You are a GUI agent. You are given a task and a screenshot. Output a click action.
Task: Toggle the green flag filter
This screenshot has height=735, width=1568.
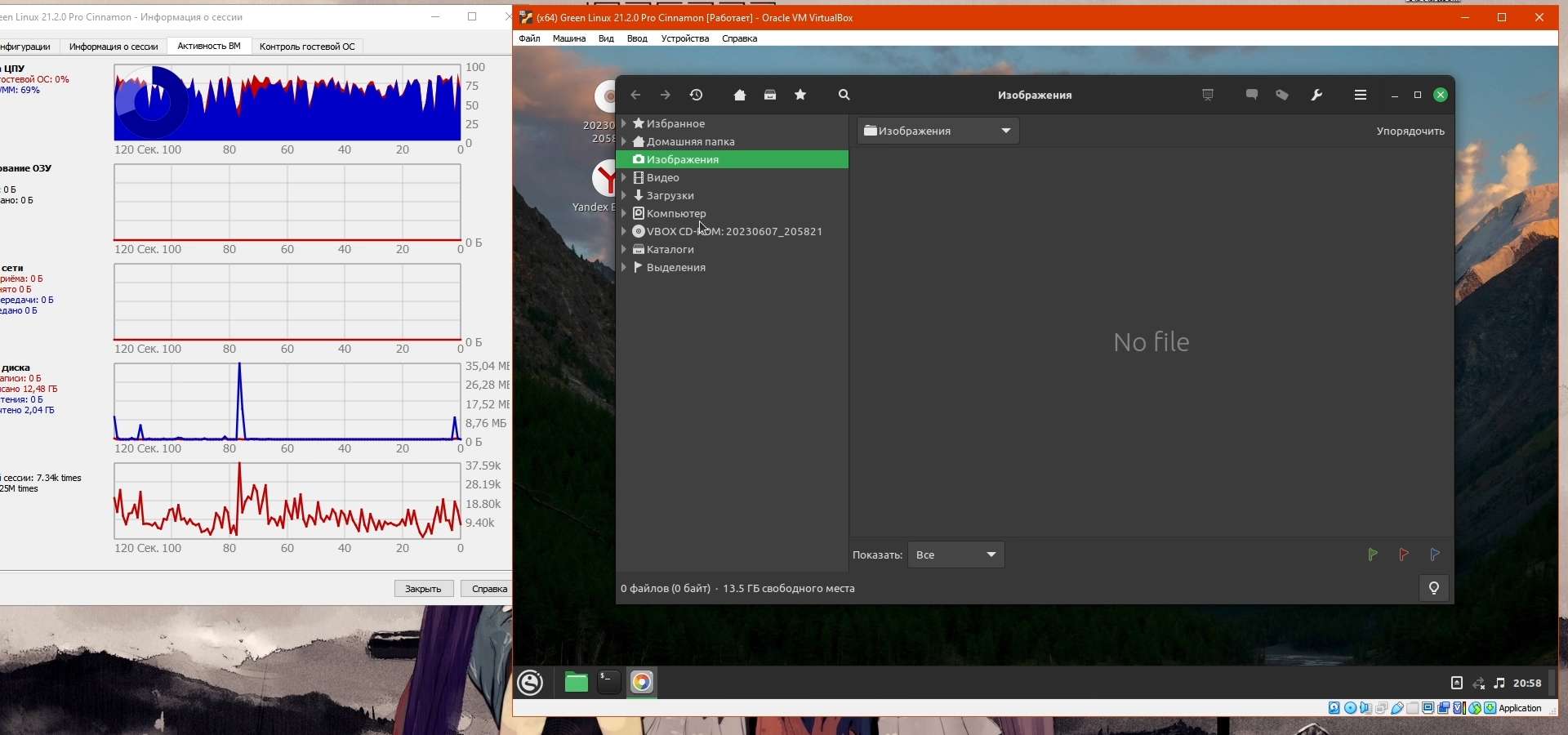(x=1373, y=555)
